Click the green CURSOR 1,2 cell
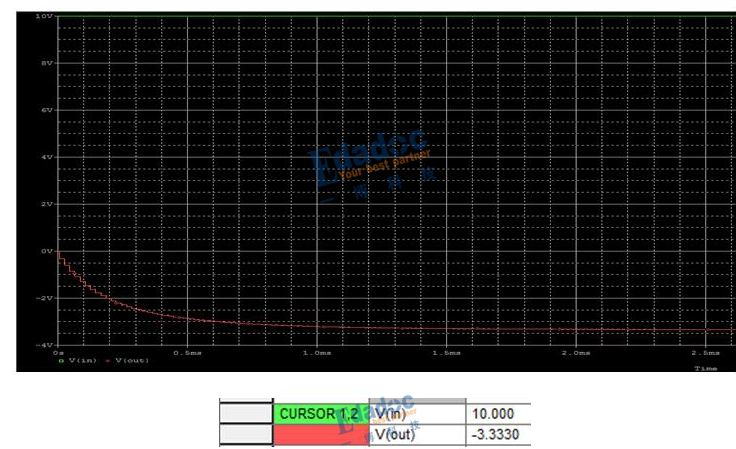The height and width of the screenshot is (449, 736). pos(321,414)
